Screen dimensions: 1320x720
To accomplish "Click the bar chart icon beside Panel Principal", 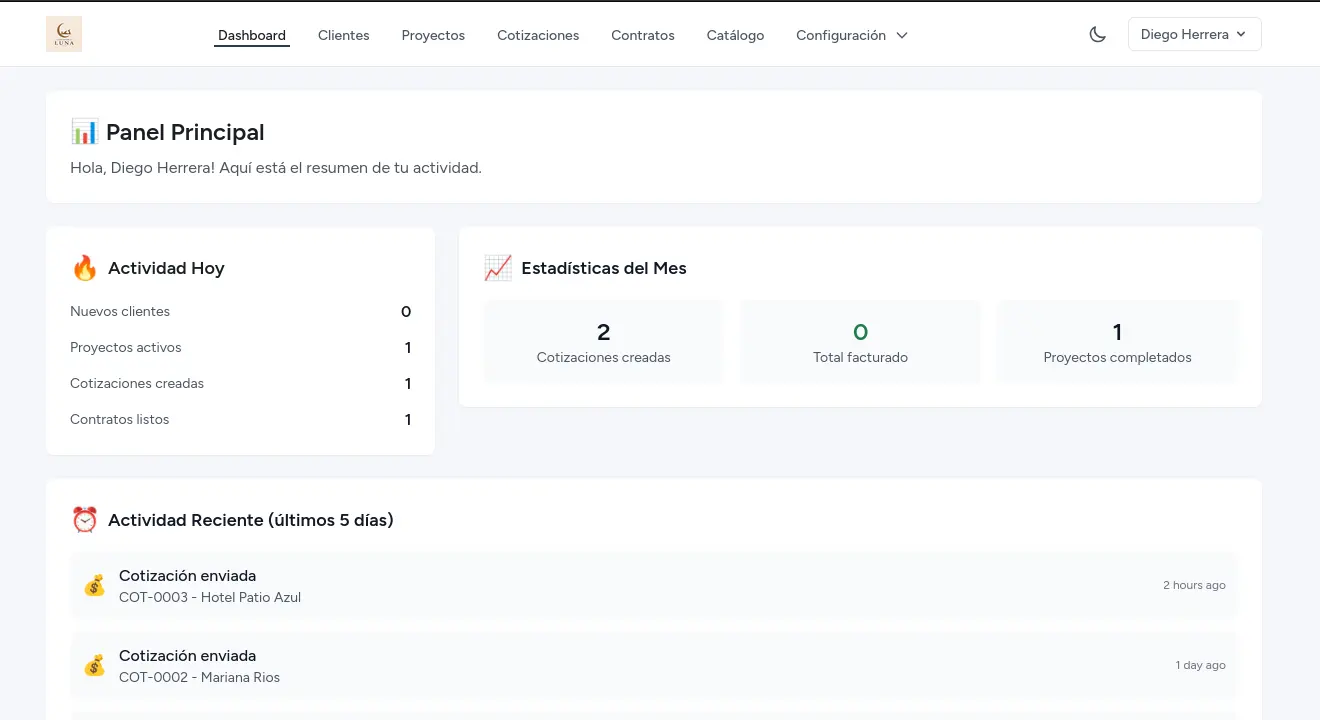I will [84, 131].
